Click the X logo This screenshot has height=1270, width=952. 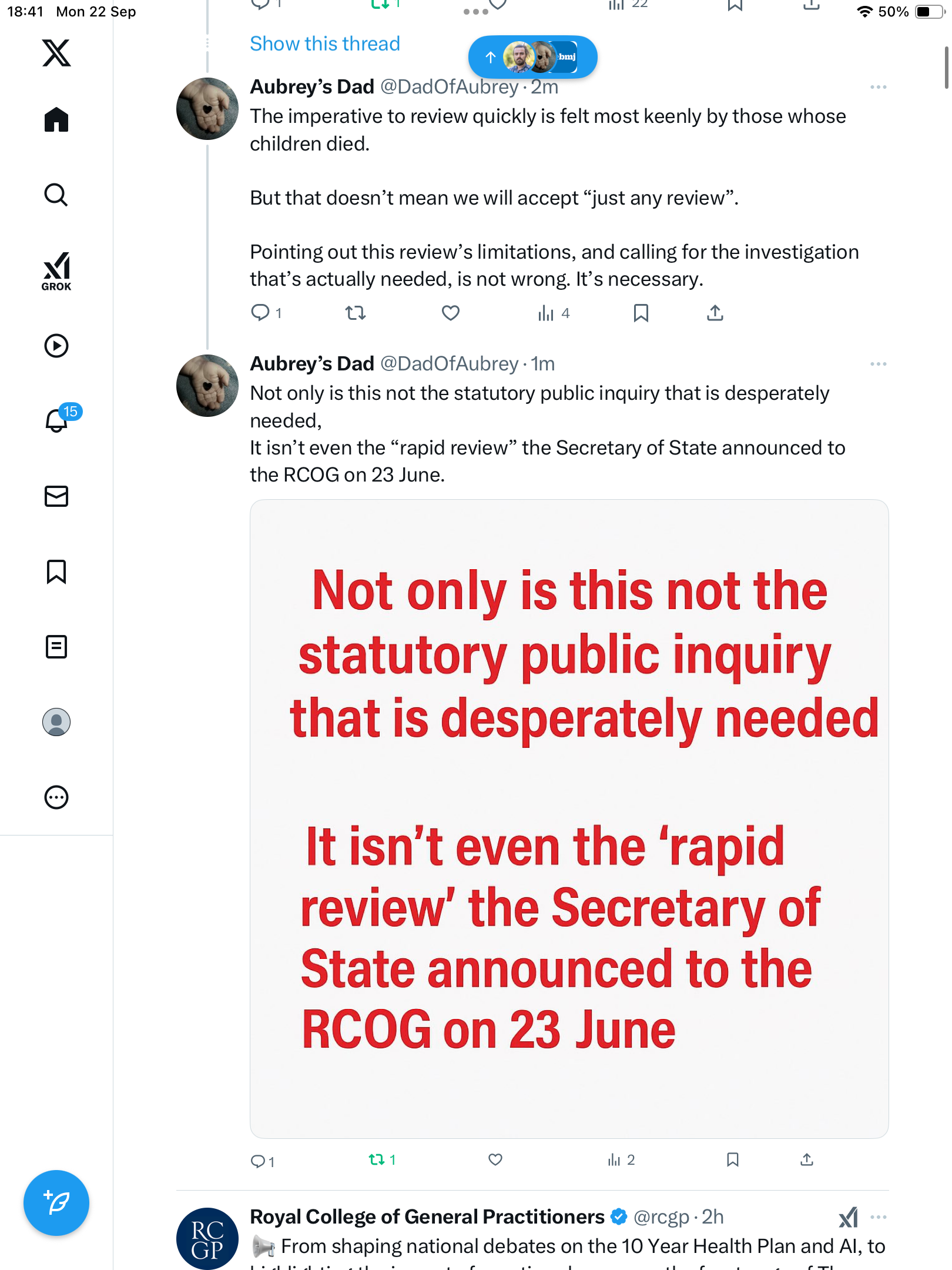pos(56,53)
